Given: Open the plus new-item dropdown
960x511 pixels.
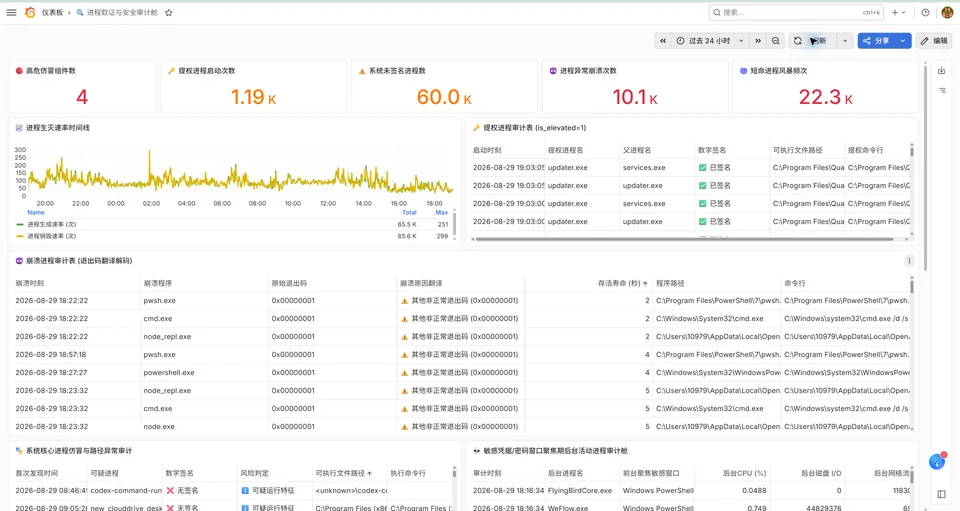Looking at the screenshot, I should coord(898,12).
